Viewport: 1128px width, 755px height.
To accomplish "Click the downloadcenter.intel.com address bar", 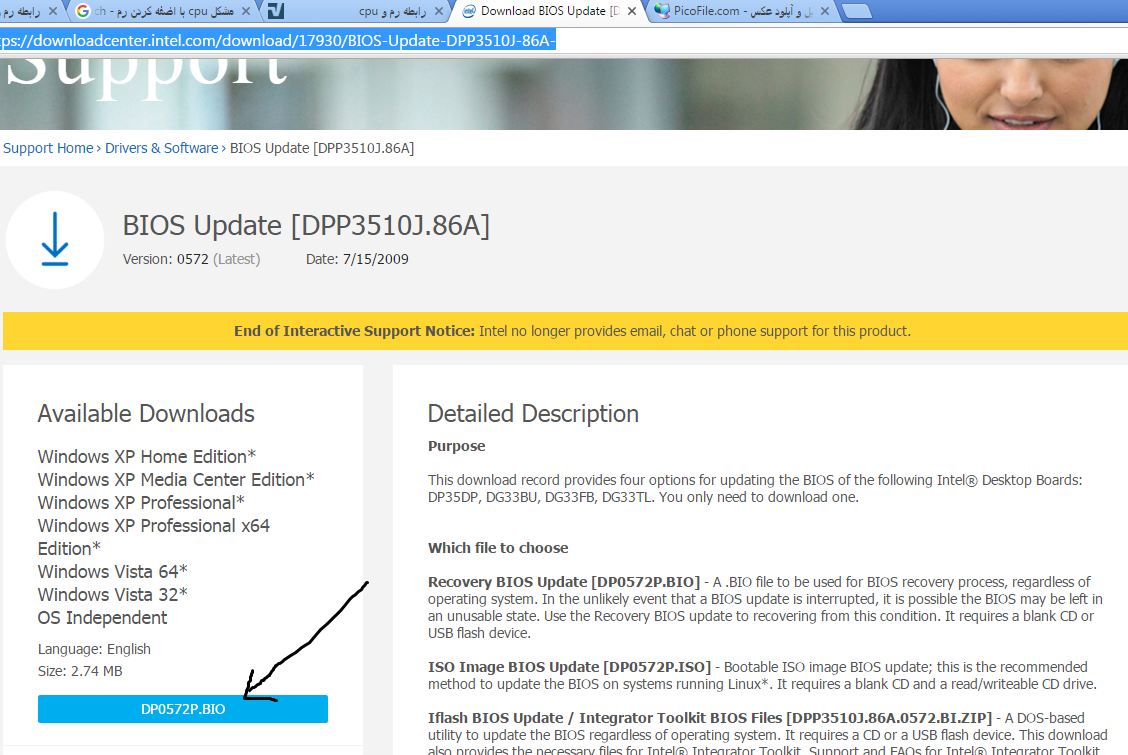I will point(300,40).
